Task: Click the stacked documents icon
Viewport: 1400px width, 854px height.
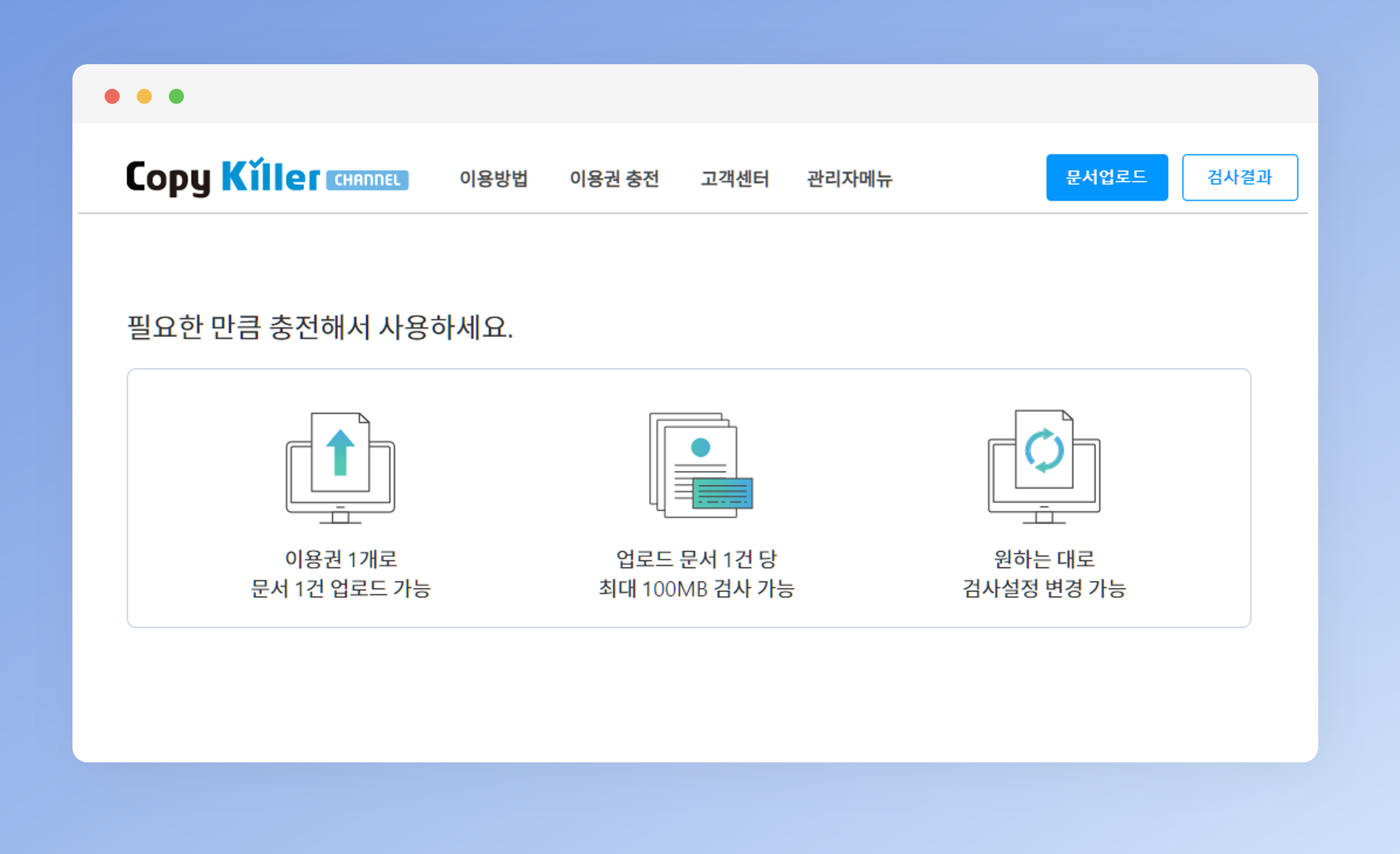Action: coord(700,465)
